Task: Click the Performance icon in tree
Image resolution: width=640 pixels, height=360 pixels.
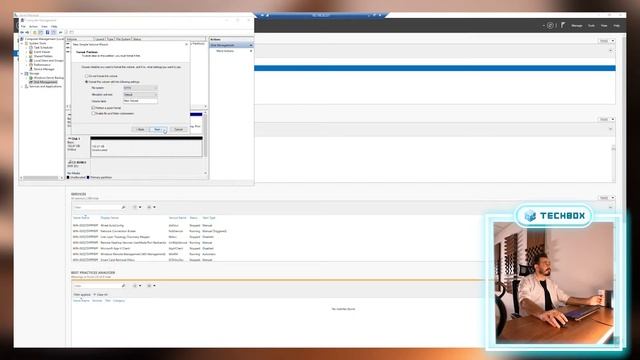Action: (31, 64)
